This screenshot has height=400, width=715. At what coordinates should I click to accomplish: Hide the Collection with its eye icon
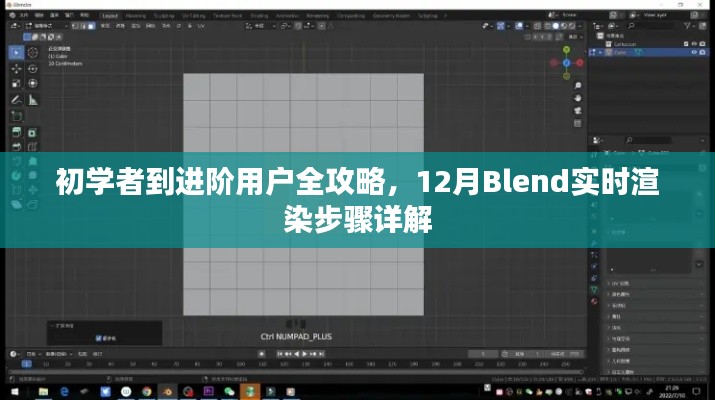[x=694, y=44]
